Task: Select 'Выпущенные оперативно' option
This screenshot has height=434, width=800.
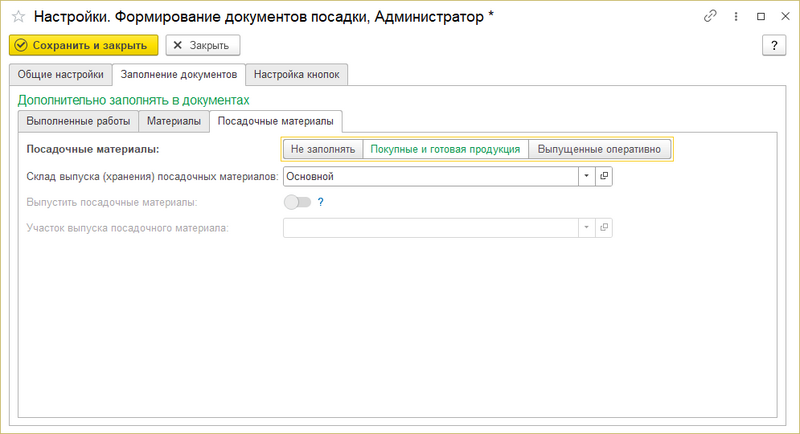Action: coord(599,149)
